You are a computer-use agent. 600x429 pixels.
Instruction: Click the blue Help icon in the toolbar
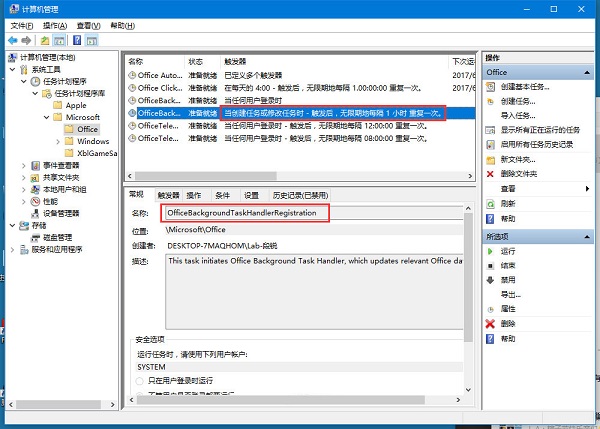click(x=77, y=40)
